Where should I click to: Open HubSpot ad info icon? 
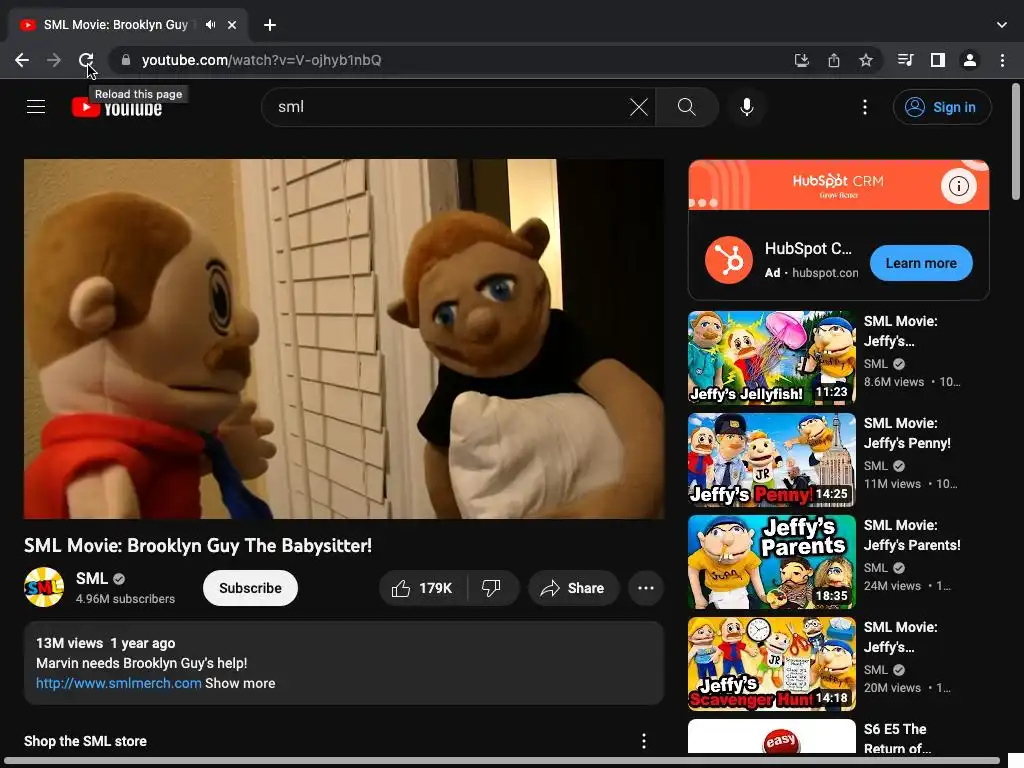pyautogui.click(x=958, y=186)
